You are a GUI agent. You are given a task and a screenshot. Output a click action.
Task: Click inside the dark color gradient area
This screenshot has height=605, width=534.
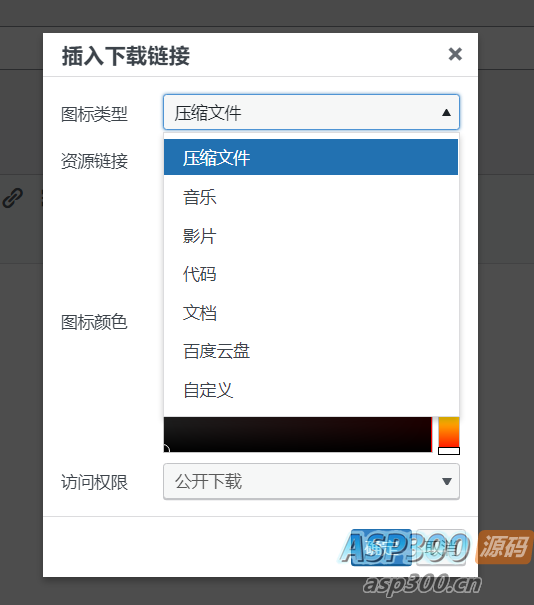point(297,434)
